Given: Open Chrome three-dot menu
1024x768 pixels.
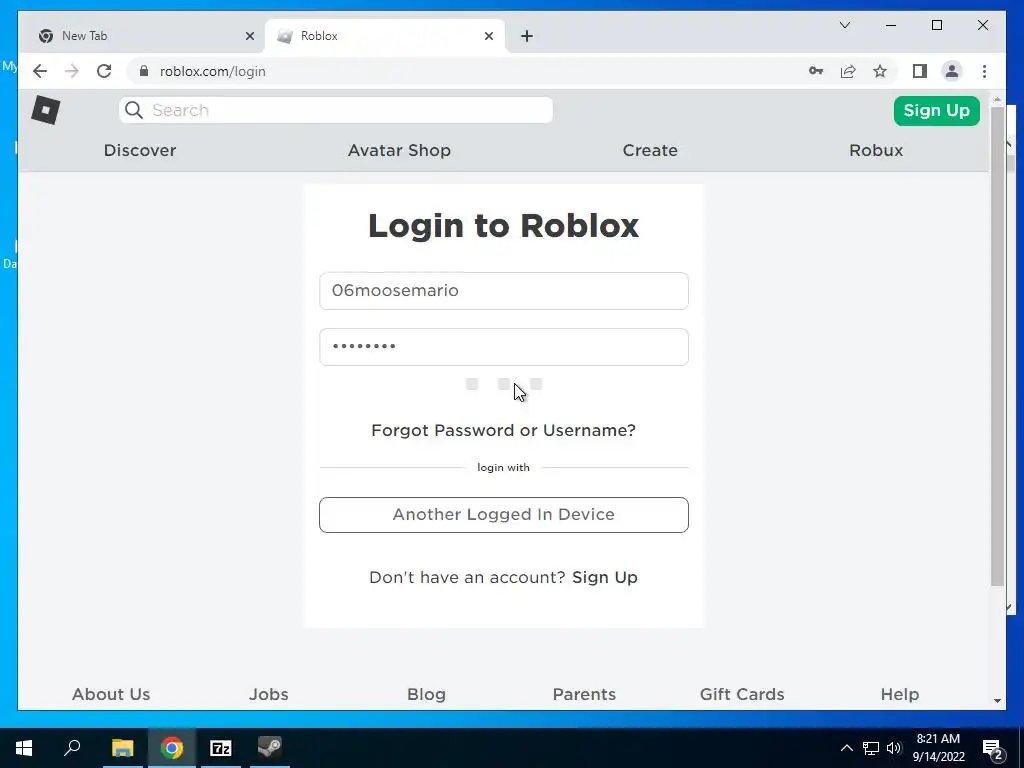Looking at the screenshot, I should pyautogui.click(x=984, y=71).
